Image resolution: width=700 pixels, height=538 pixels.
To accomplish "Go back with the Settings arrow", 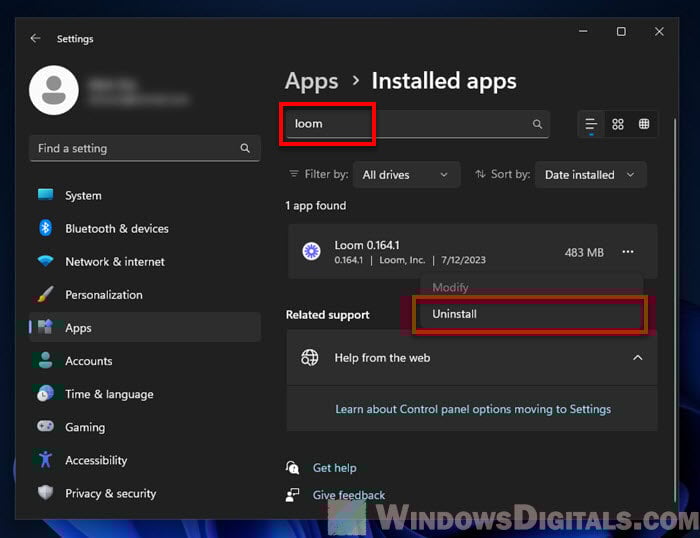I will [35, 39].
